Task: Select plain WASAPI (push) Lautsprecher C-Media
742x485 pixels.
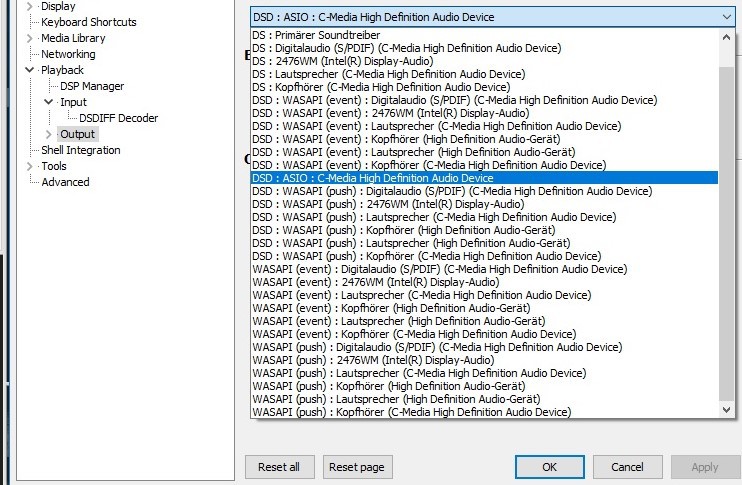Action: (484, 373)
